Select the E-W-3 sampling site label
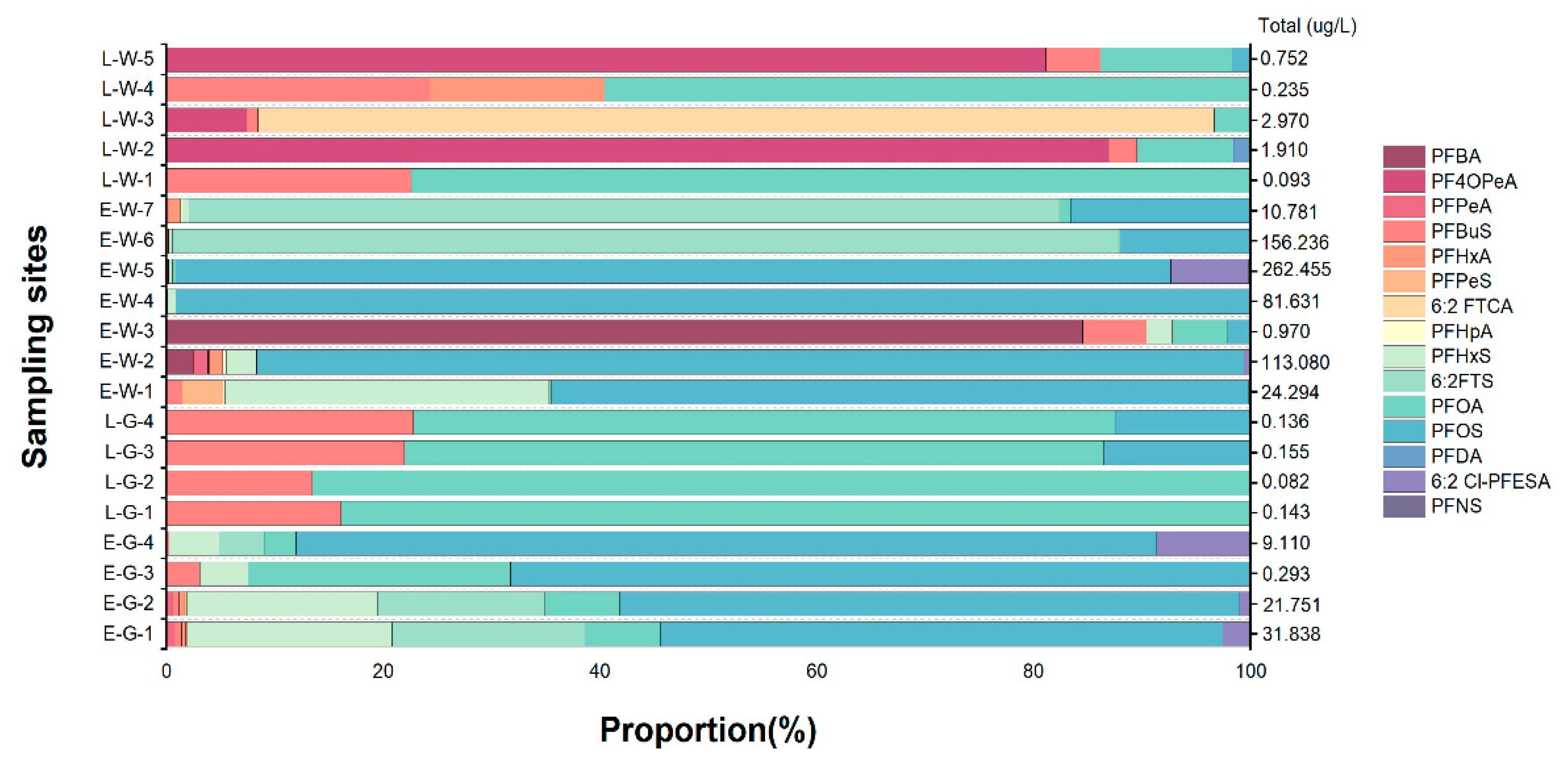 (x=127, y=331)
